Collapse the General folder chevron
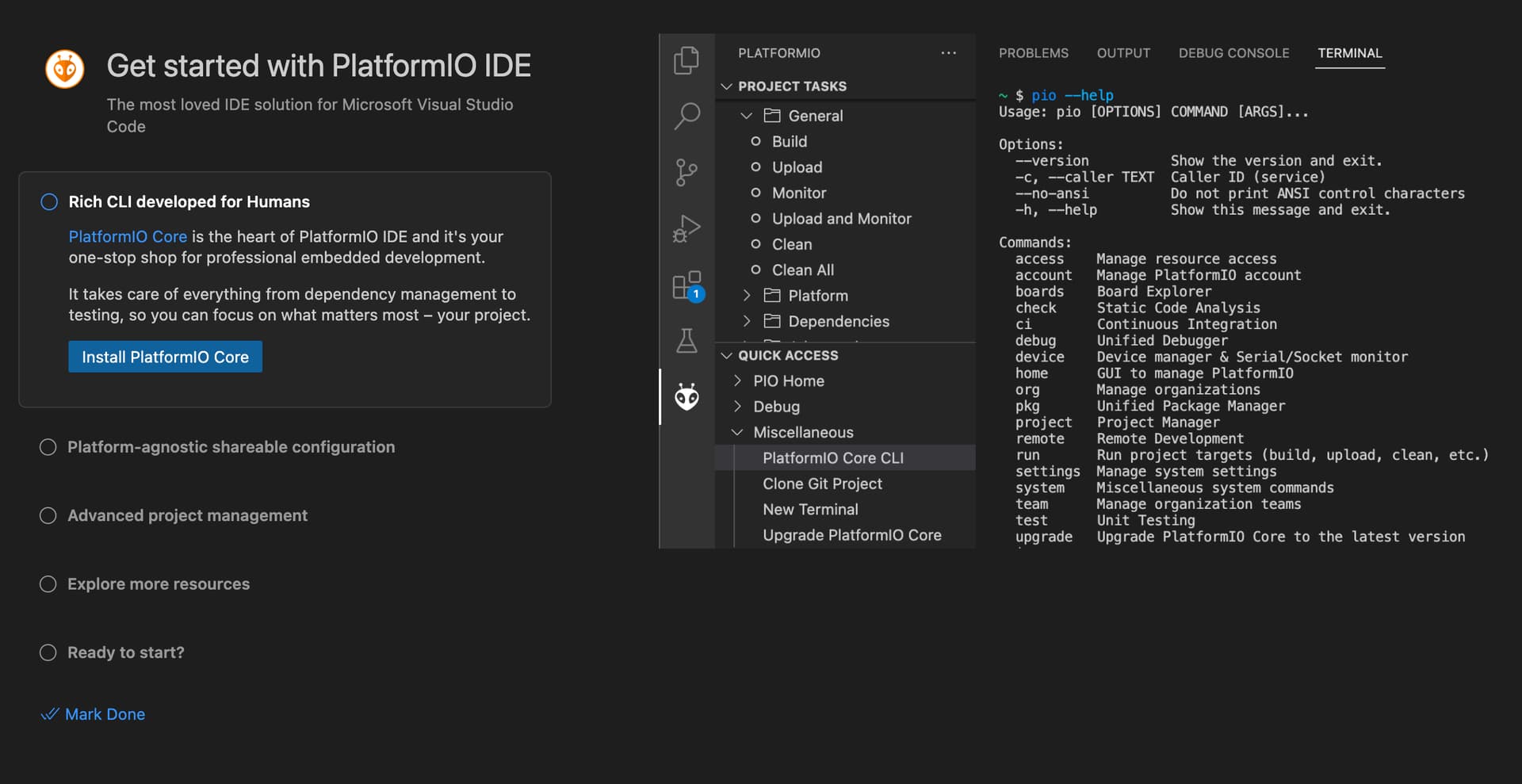Screen dimensions: 1522x784 pyautogui.click(x=746, y=116)
